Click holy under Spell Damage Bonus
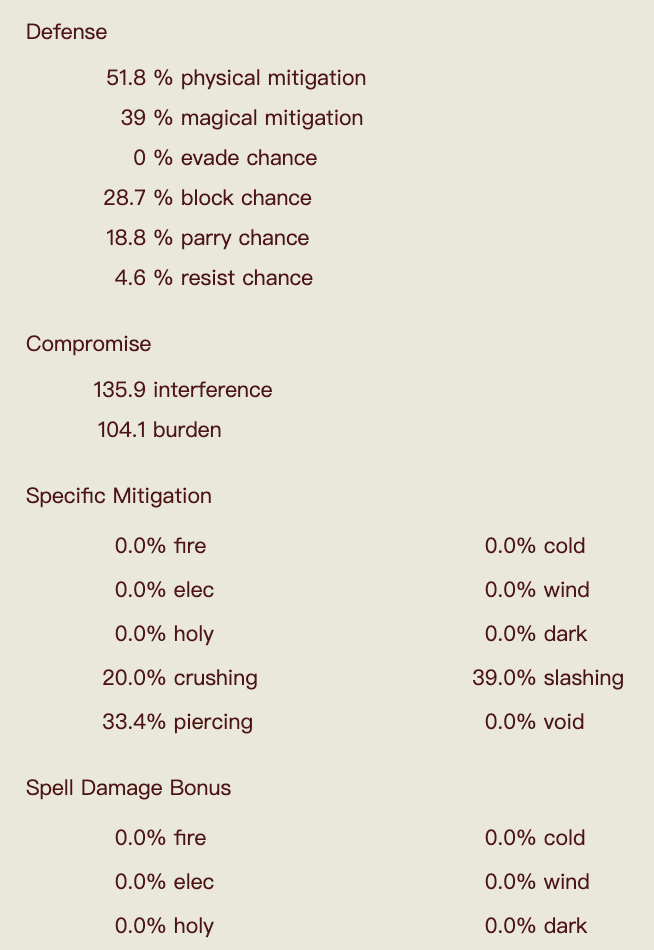 (164, 926)
